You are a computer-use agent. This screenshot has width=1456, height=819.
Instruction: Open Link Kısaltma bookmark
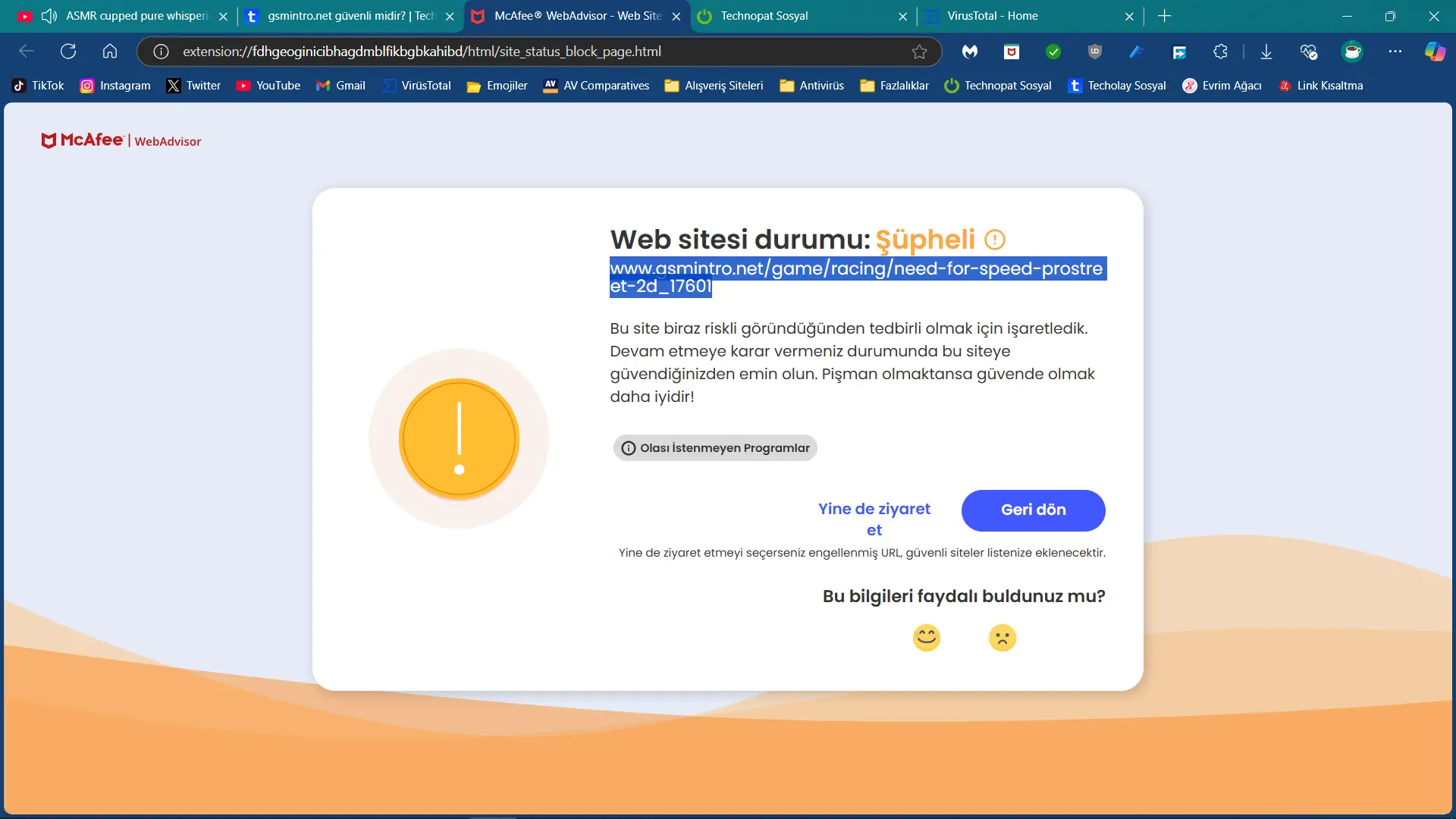1320,86
